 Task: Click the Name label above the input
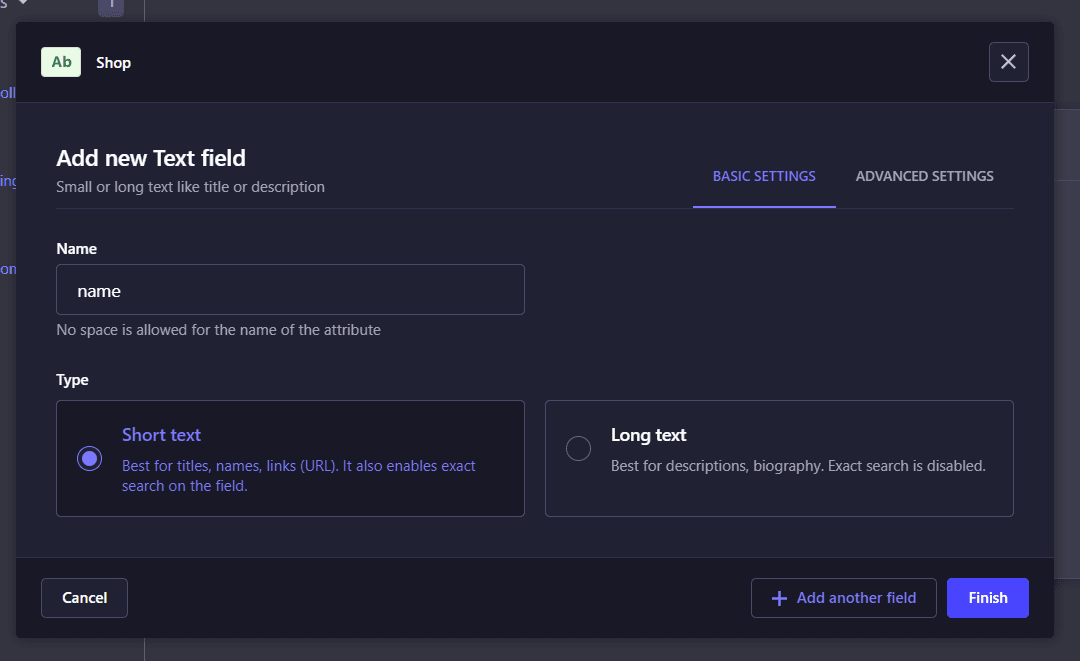tap(77, 248)
